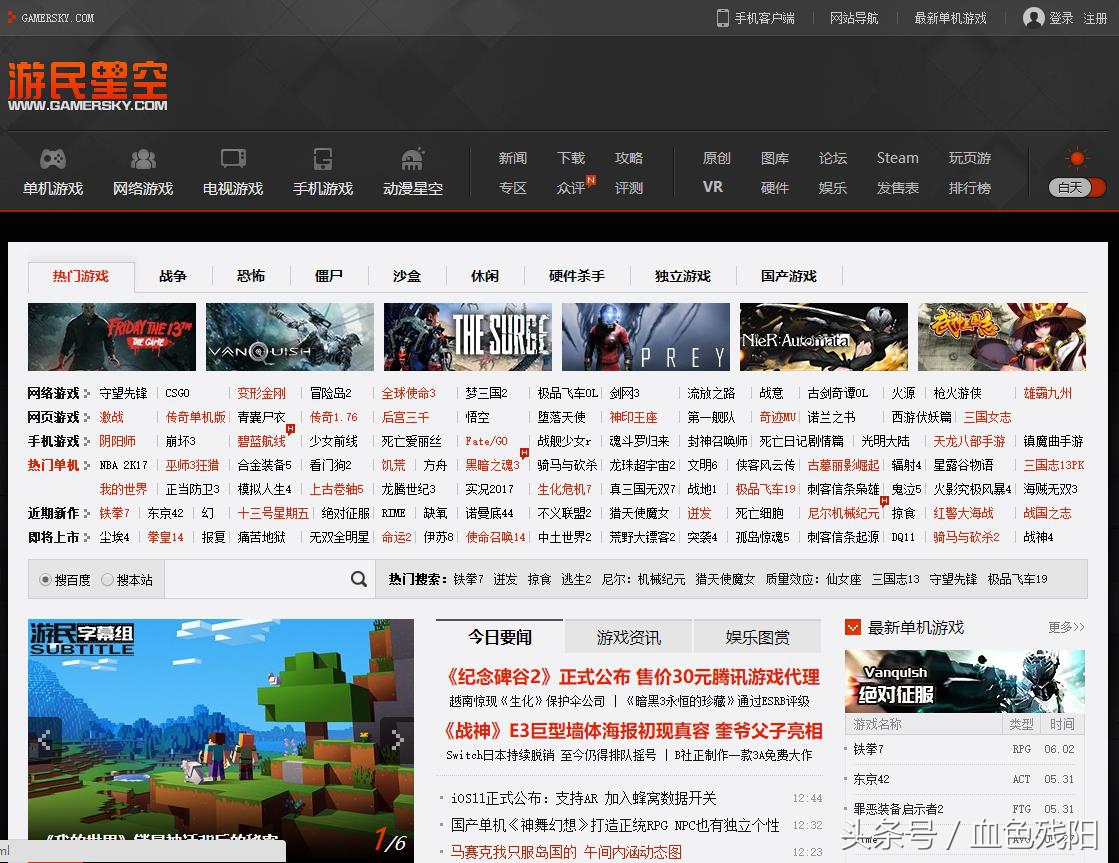Image resolution: width=1119 pixels, height=863 pixels.
Task: Click the 手机游戏 smartphone icon
Action: click(x=322, y=160)
